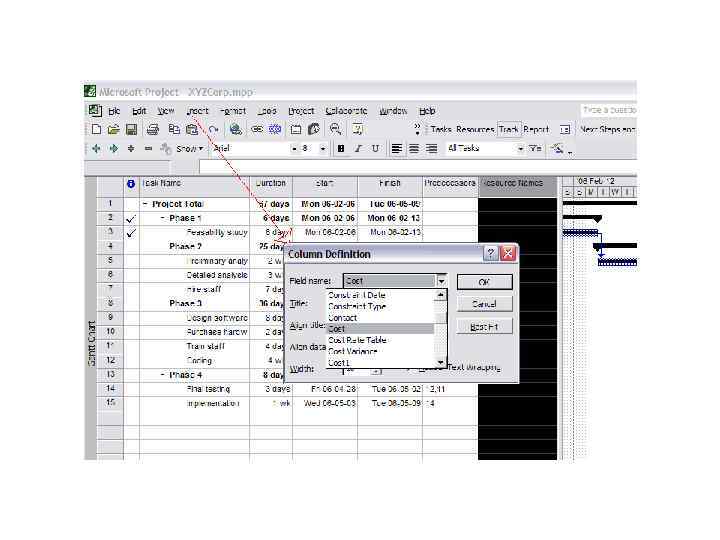Image resolution: width=720 pixels, height=540 pixels.
Task: Toggle the Project Guide icon
Action: point(565,129)
